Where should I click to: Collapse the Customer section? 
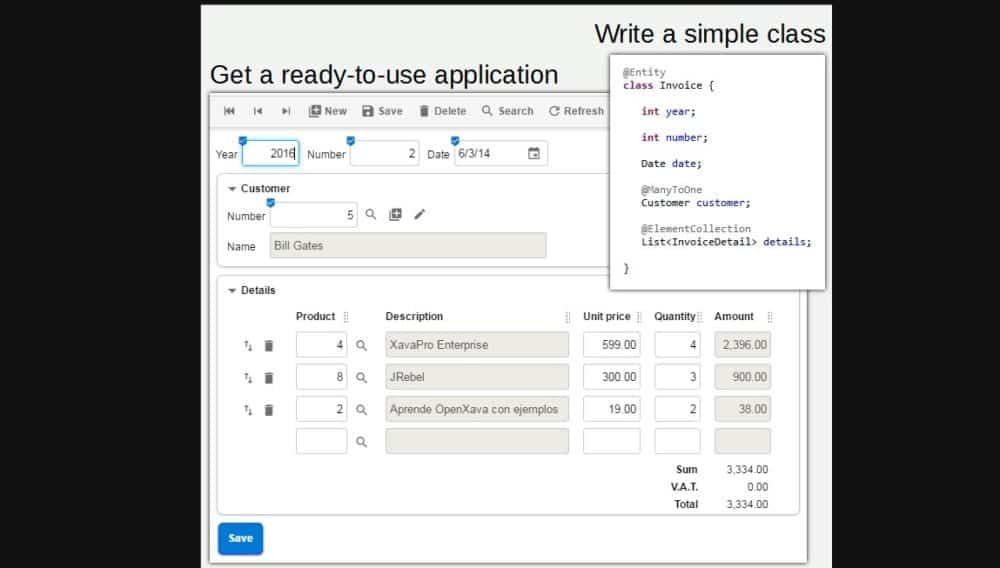(233, 188)
